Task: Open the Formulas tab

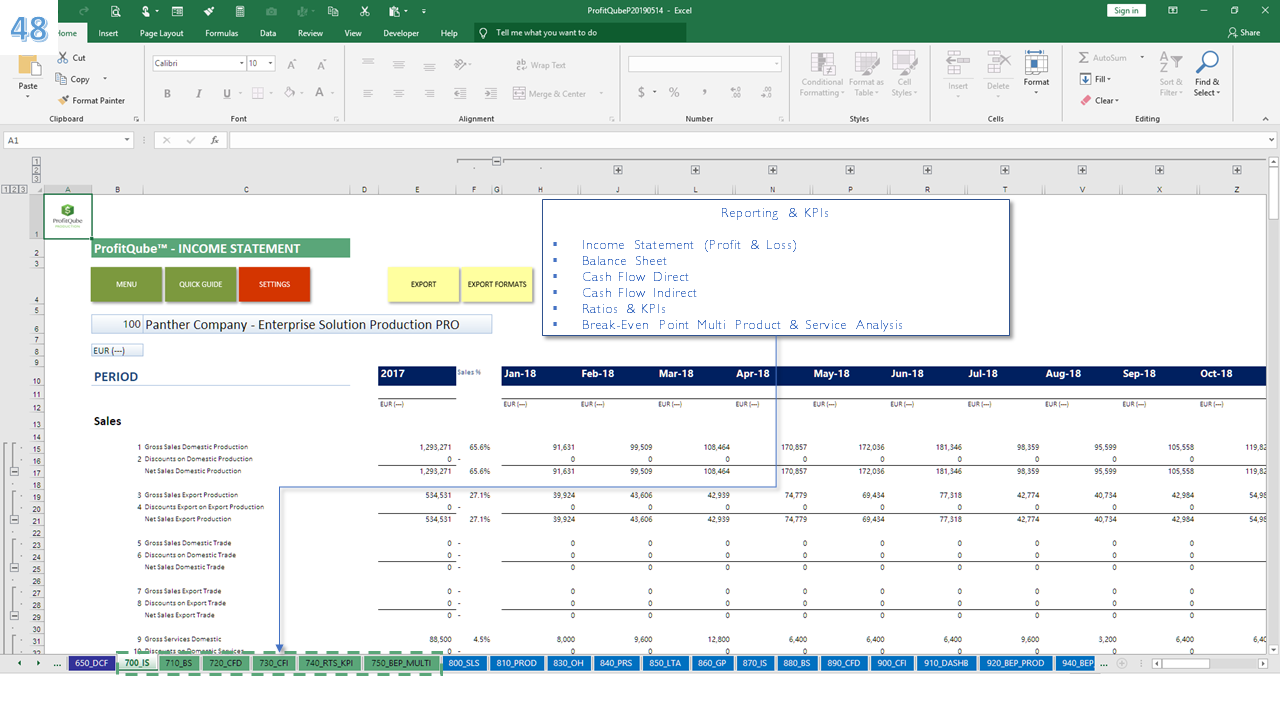Action: [221, 33]
